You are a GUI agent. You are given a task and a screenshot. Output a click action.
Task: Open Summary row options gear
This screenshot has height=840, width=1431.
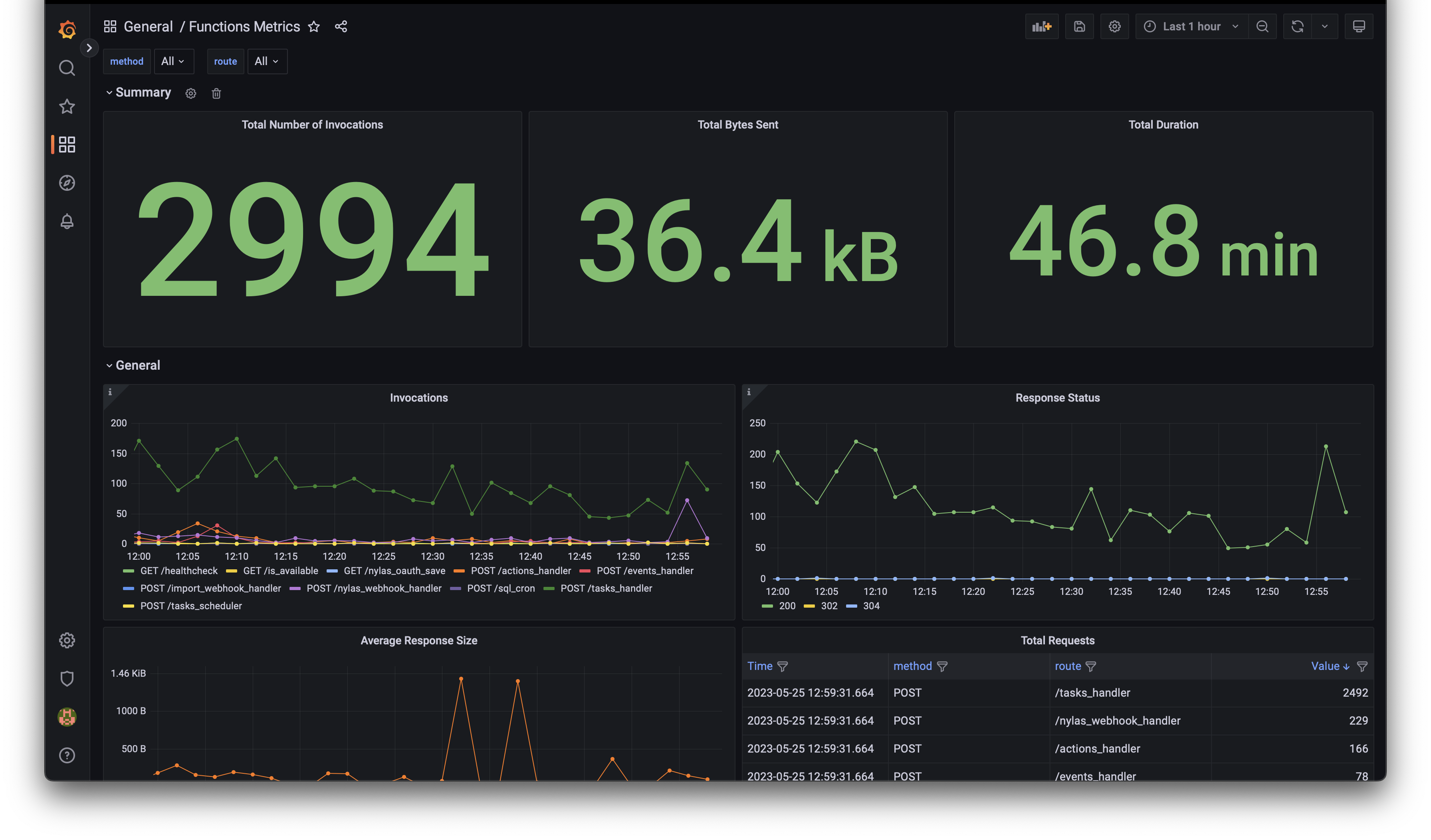point(191,93)
